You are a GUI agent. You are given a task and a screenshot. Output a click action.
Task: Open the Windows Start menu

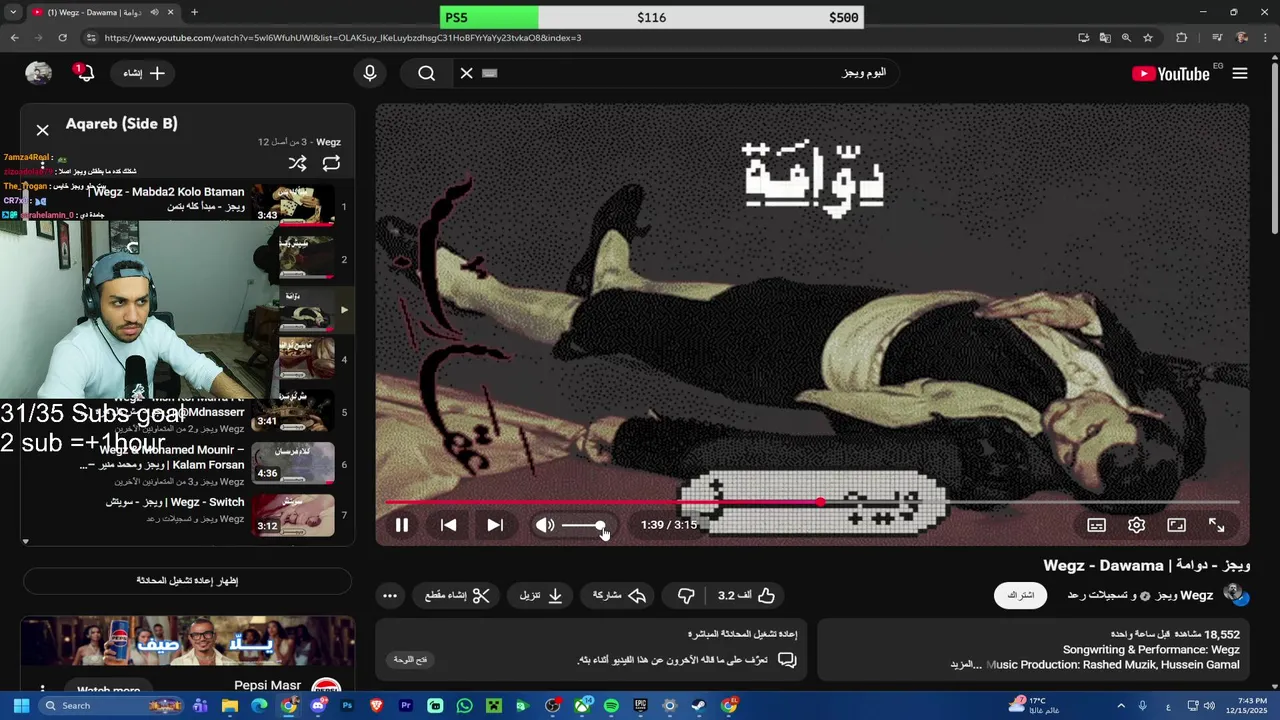pos(21,706)
